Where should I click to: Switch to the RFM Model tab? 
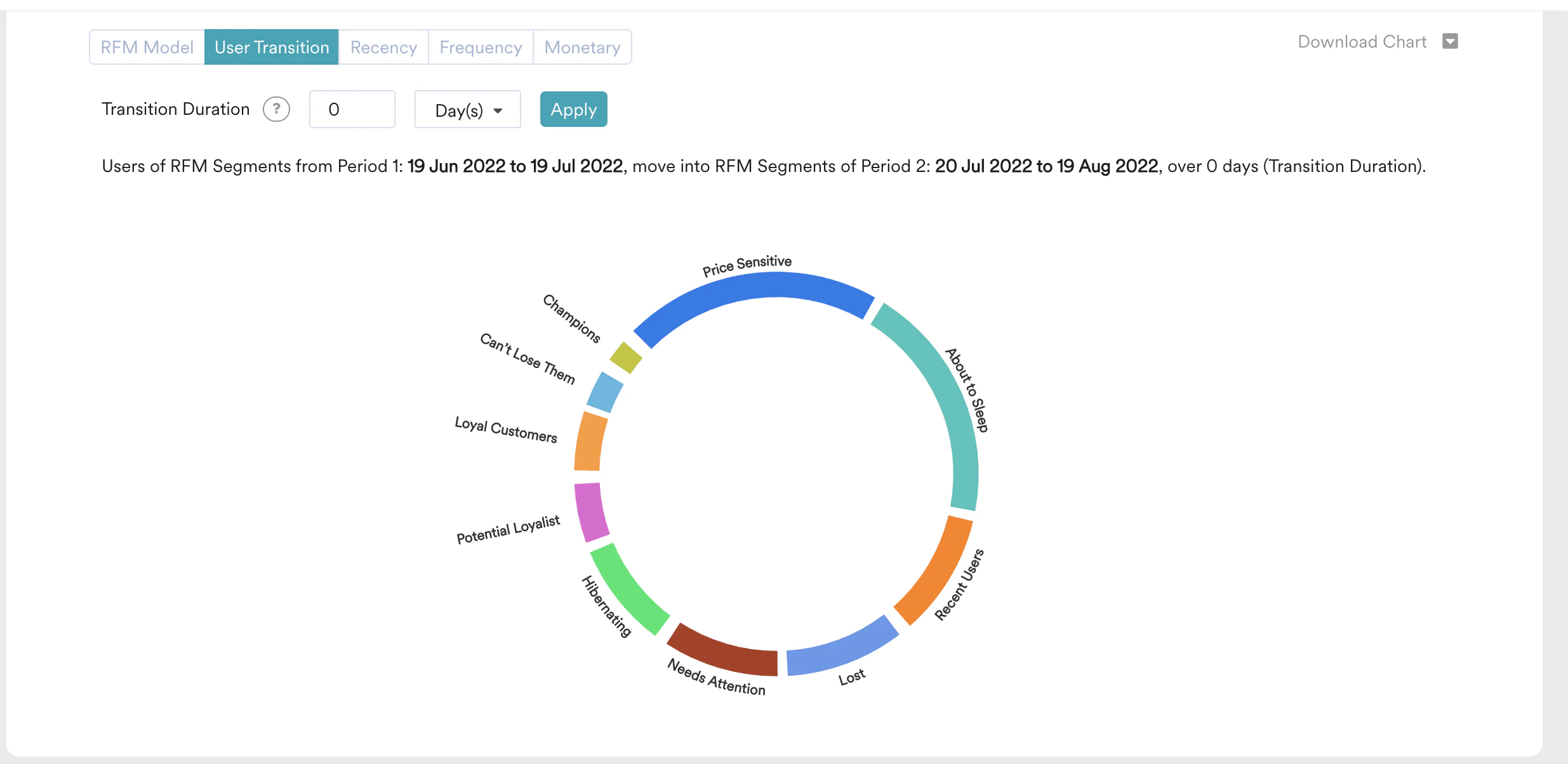coord(147,46)
